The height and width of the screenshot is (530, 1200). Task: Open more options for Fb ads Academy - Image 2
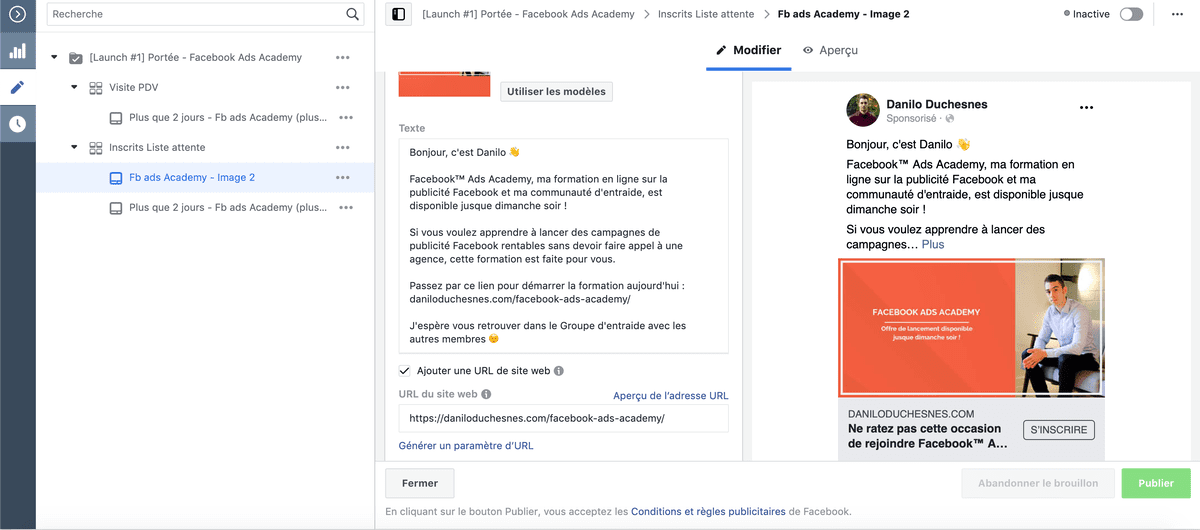tap(343, 178)
